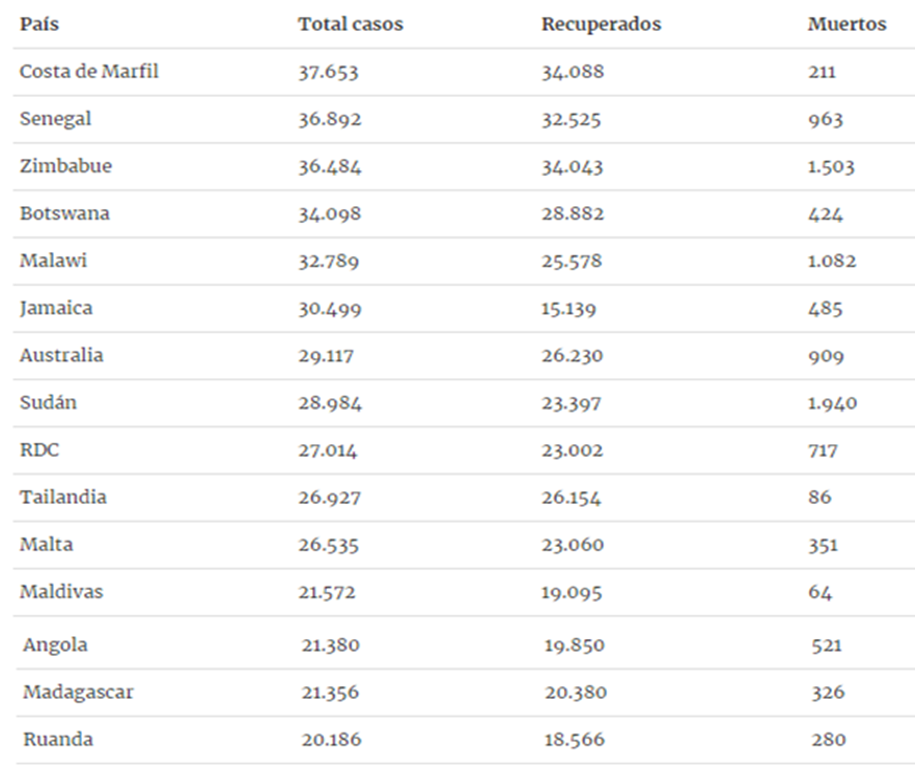Select the Angola country name

[x=55, y=646]
